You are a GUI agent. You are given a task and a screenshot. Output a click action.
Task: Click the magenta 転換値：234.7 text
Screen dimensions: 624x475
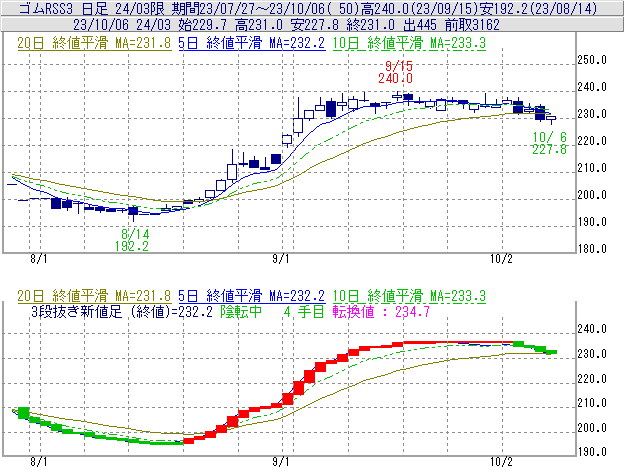tap(381, 311)
